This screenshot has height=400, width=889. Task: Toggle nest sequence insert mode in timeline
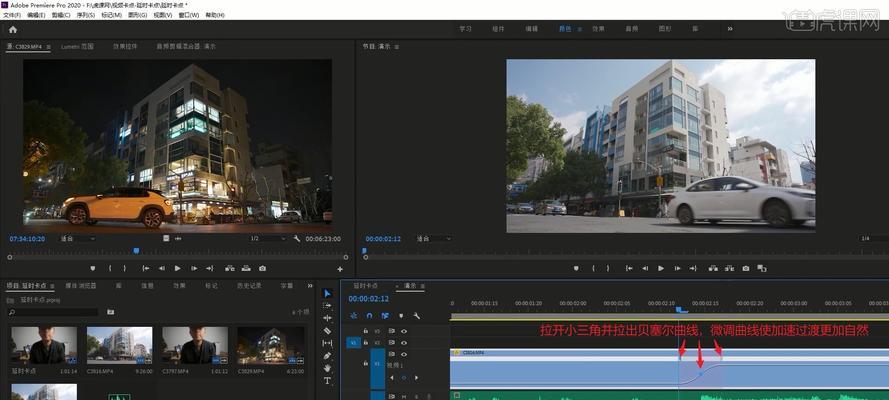pos(354,316)
